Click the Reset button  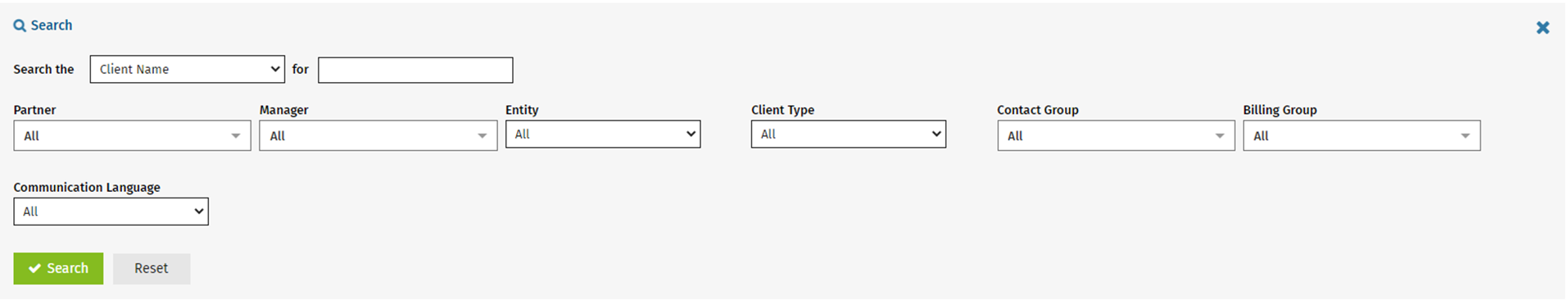152,268
